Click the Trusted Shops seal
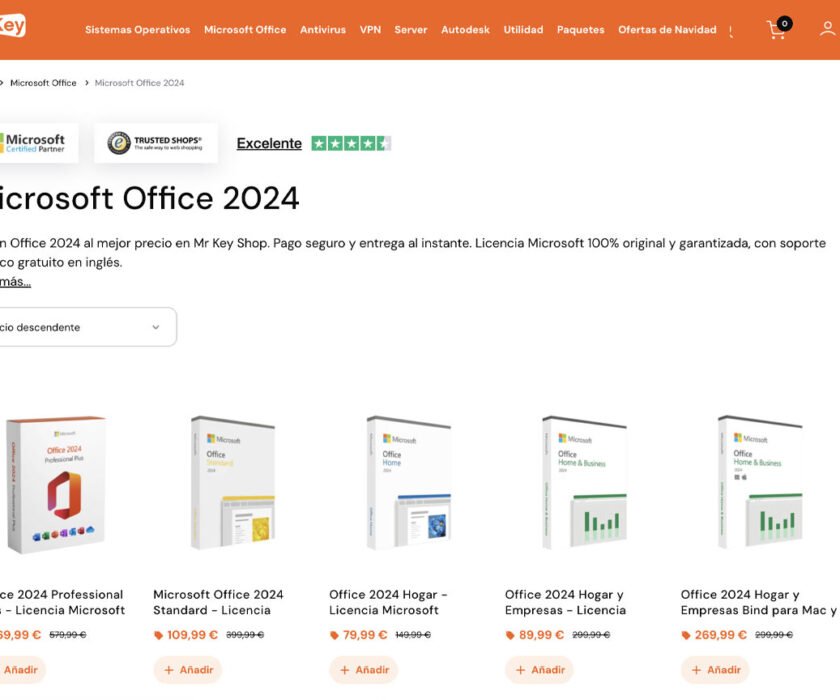This screenshot has height=700, width=840. pyautogui.click(x=155, y=142)
